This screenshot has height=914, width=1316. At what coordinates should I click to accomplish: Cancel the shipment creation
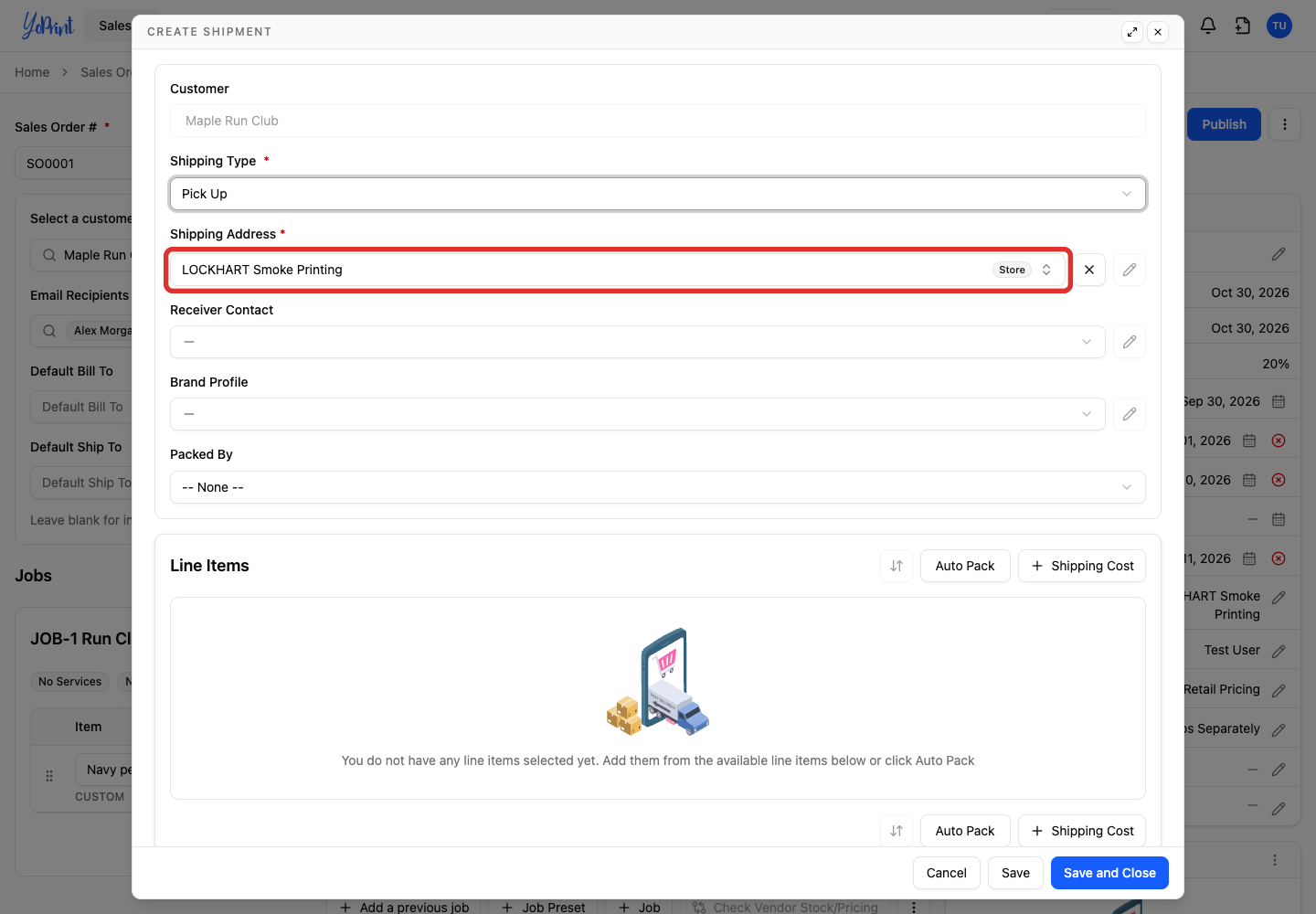tap(947, 873)
